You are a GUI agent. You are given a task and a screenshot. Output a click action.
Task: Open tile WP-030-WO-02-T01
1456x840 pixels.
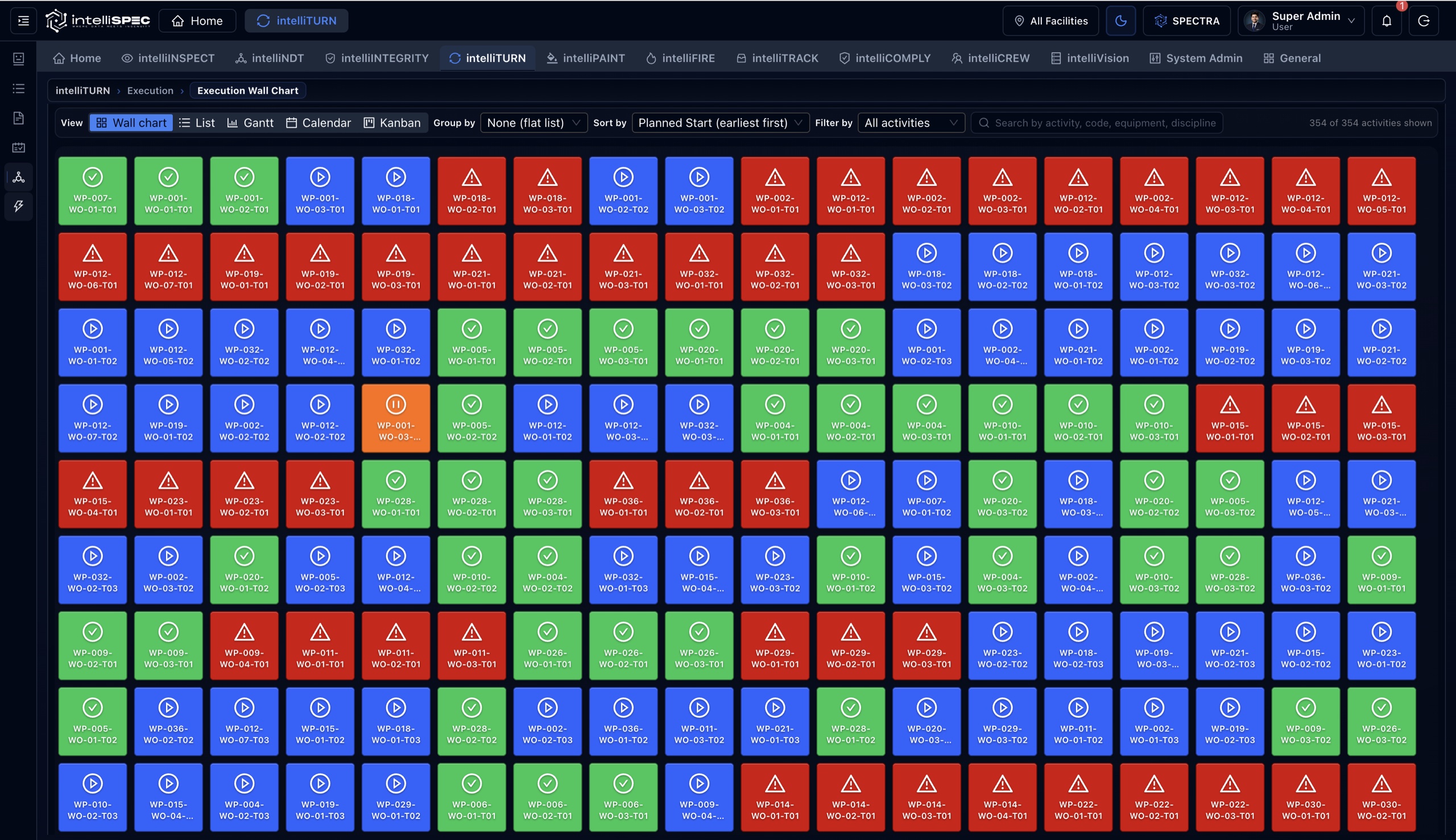1381,797
